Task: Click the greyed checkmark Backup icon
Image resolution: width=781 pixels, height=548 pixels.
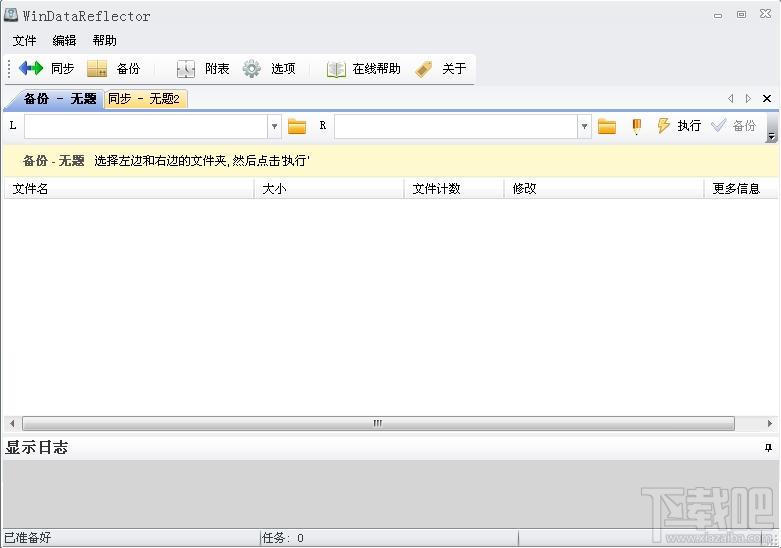Action: [x=718, y=126]
